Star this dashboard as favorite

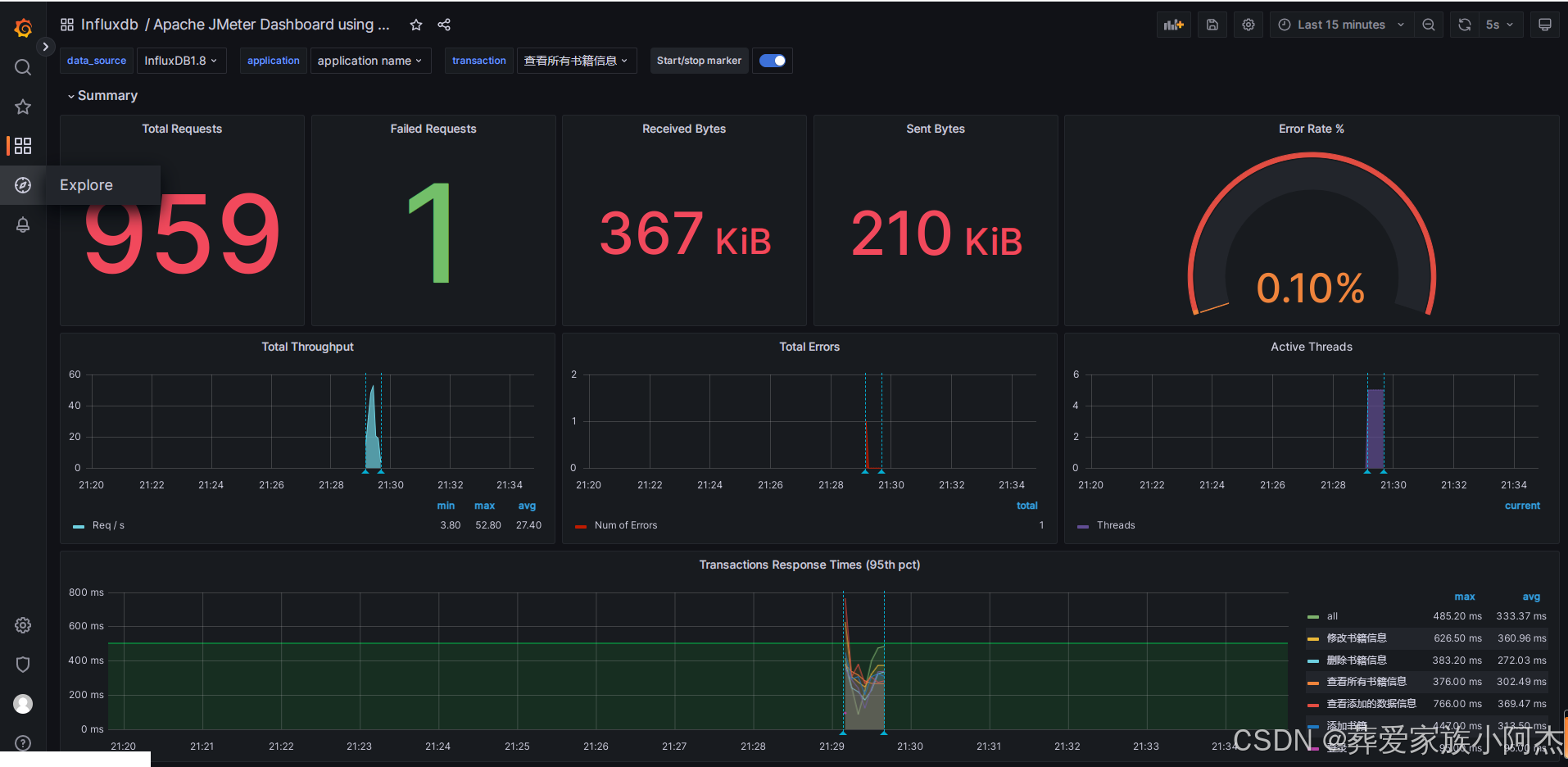tap(416, 25)
